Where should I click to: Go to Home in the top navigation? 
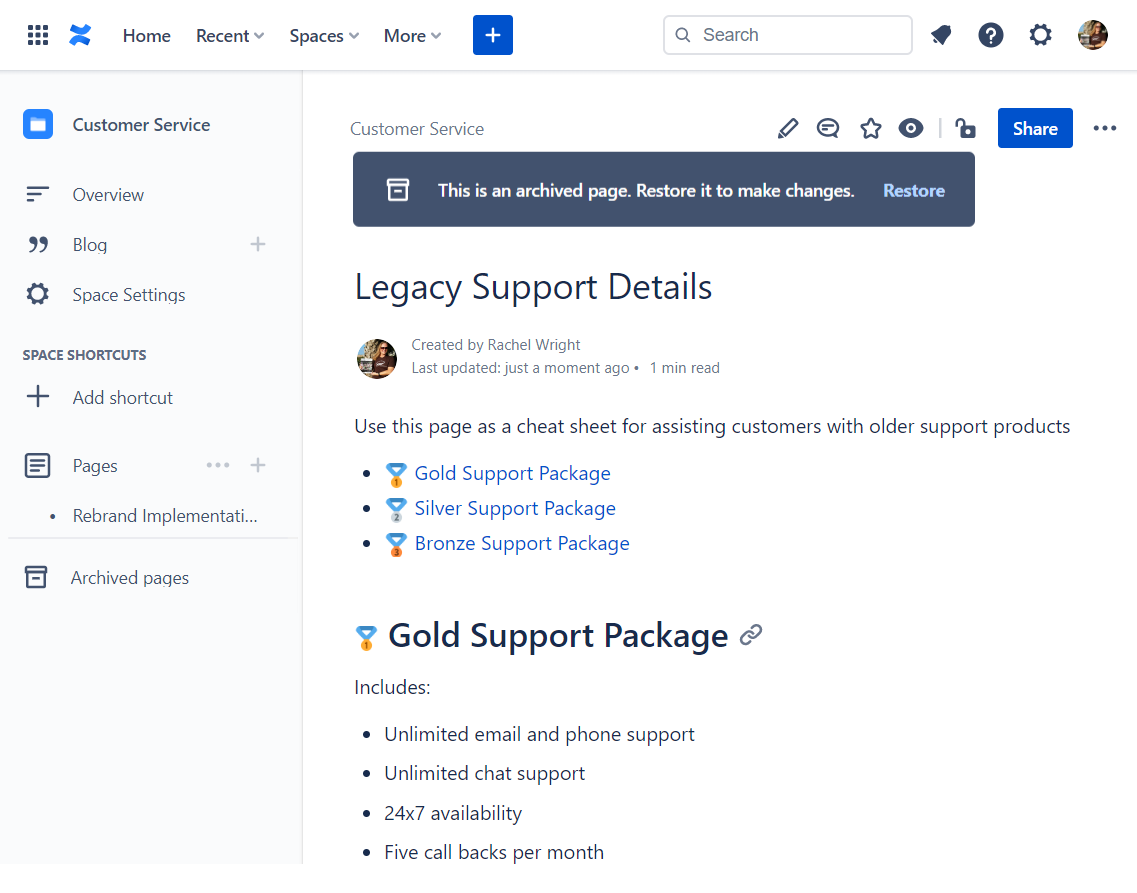[146, 35]
